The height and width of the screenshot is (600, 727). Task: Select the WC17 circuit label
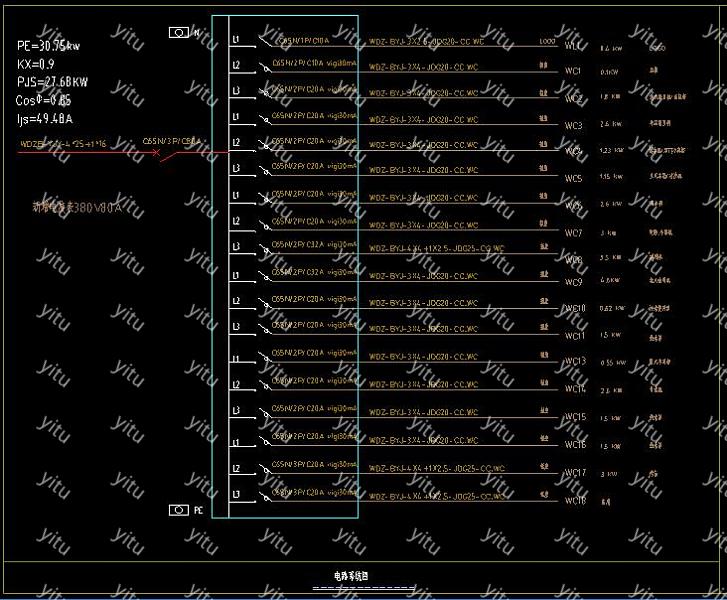coord(575,473)
